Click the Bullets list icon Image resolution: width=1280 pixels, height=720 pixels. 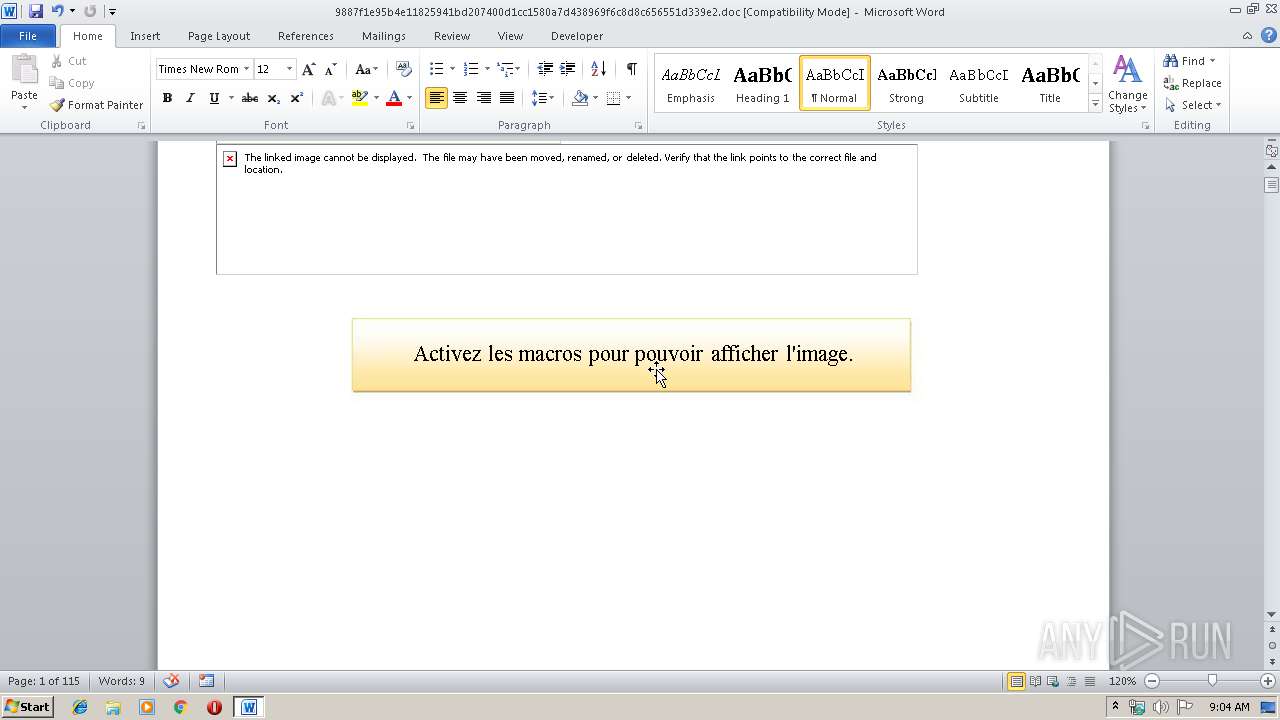(436, 69)
